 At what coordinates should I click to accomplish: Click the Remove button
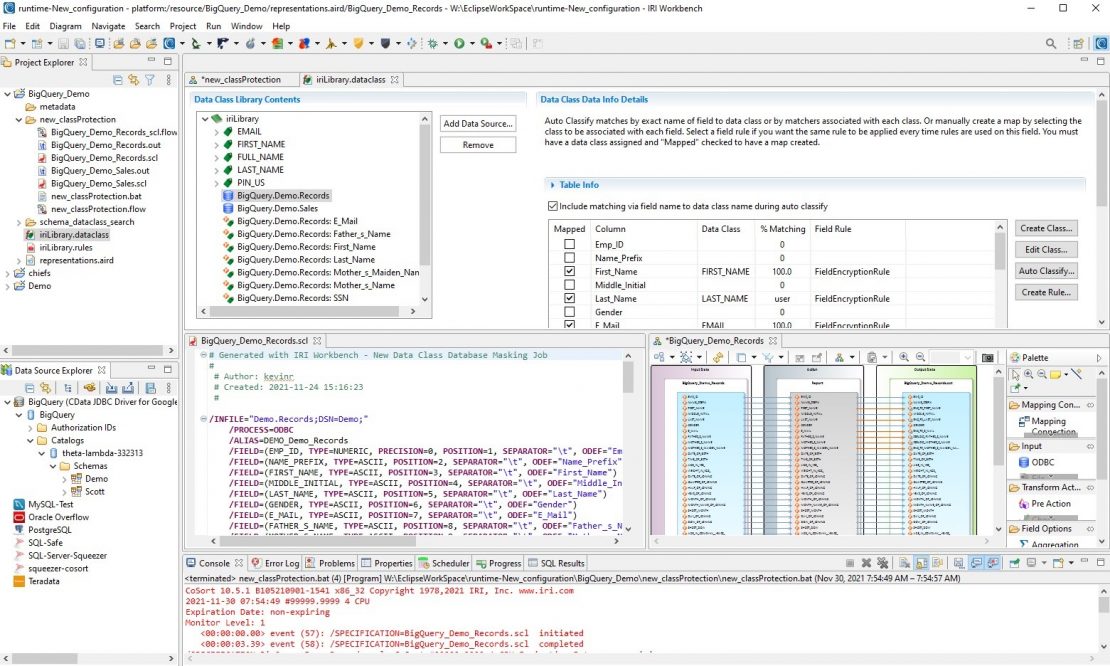(478, 145)
